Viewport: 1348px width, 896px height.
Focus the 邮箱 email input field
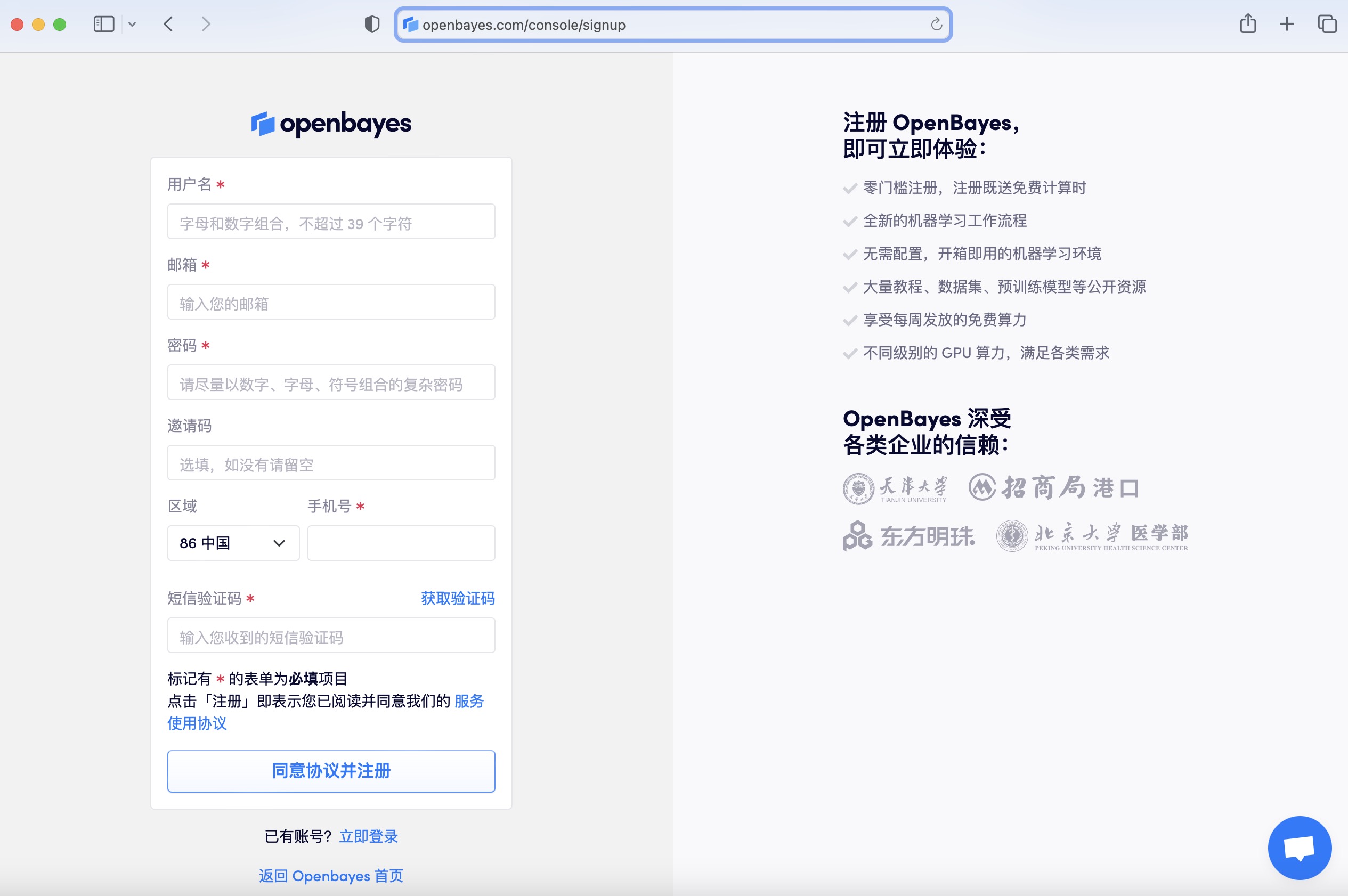[331, 302]
